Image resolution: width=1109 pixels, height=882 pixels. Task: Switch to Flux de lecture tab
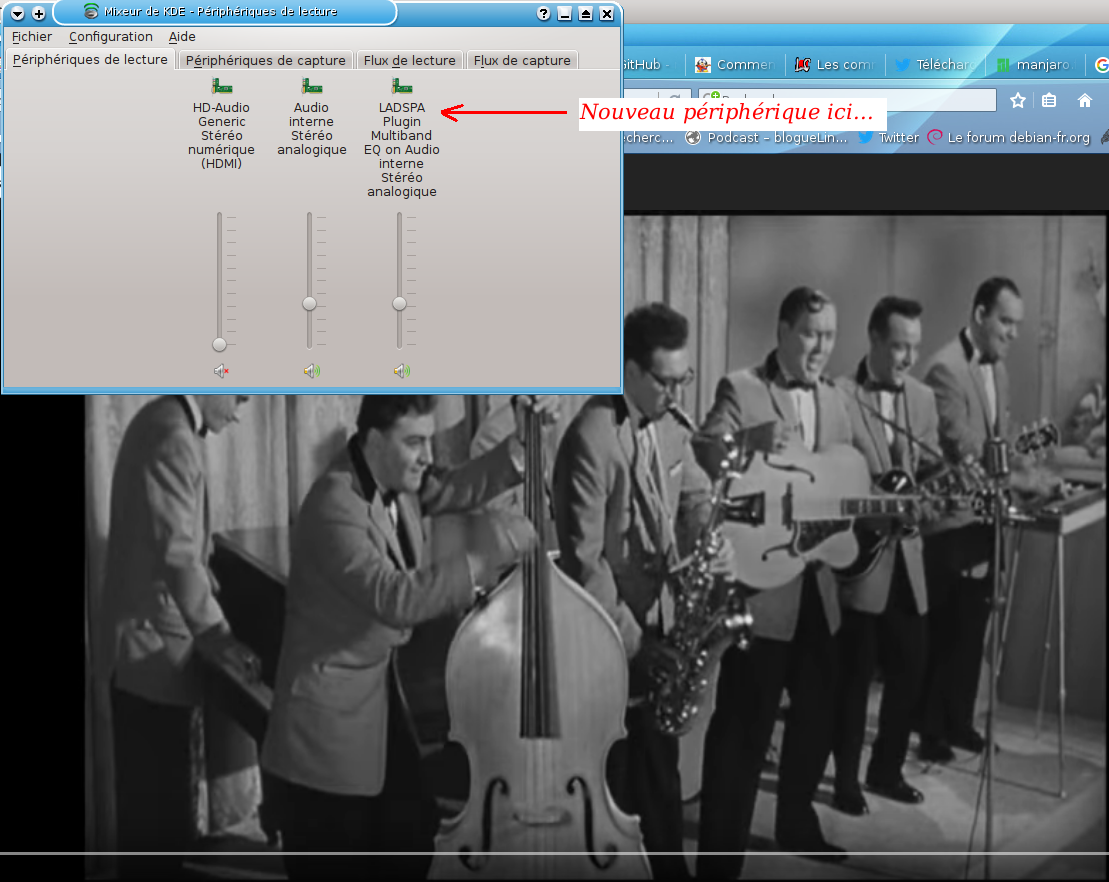coord(410,60)
